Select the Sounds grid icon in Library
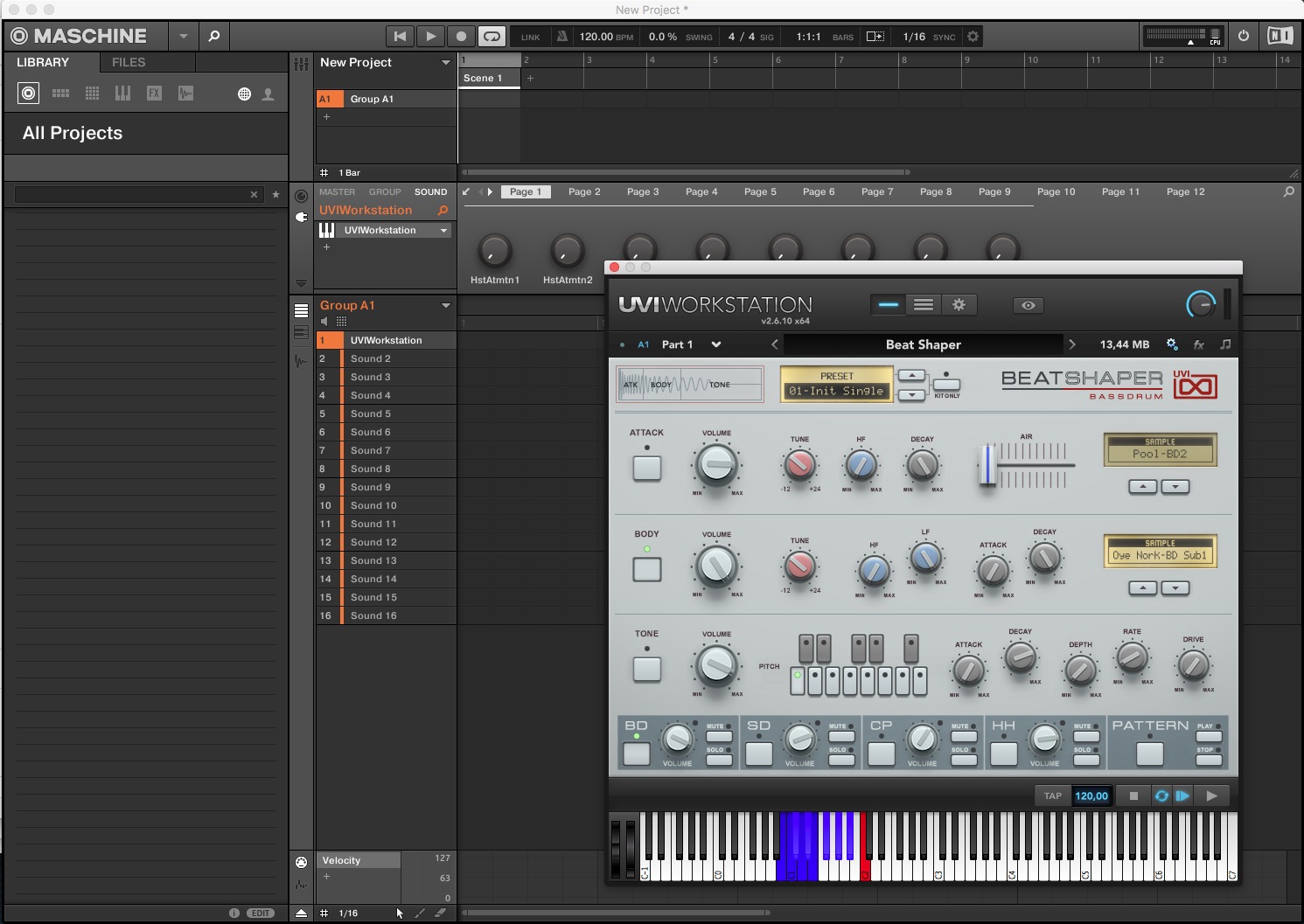This screenshot has height=924, width=1304. point(92,94)
